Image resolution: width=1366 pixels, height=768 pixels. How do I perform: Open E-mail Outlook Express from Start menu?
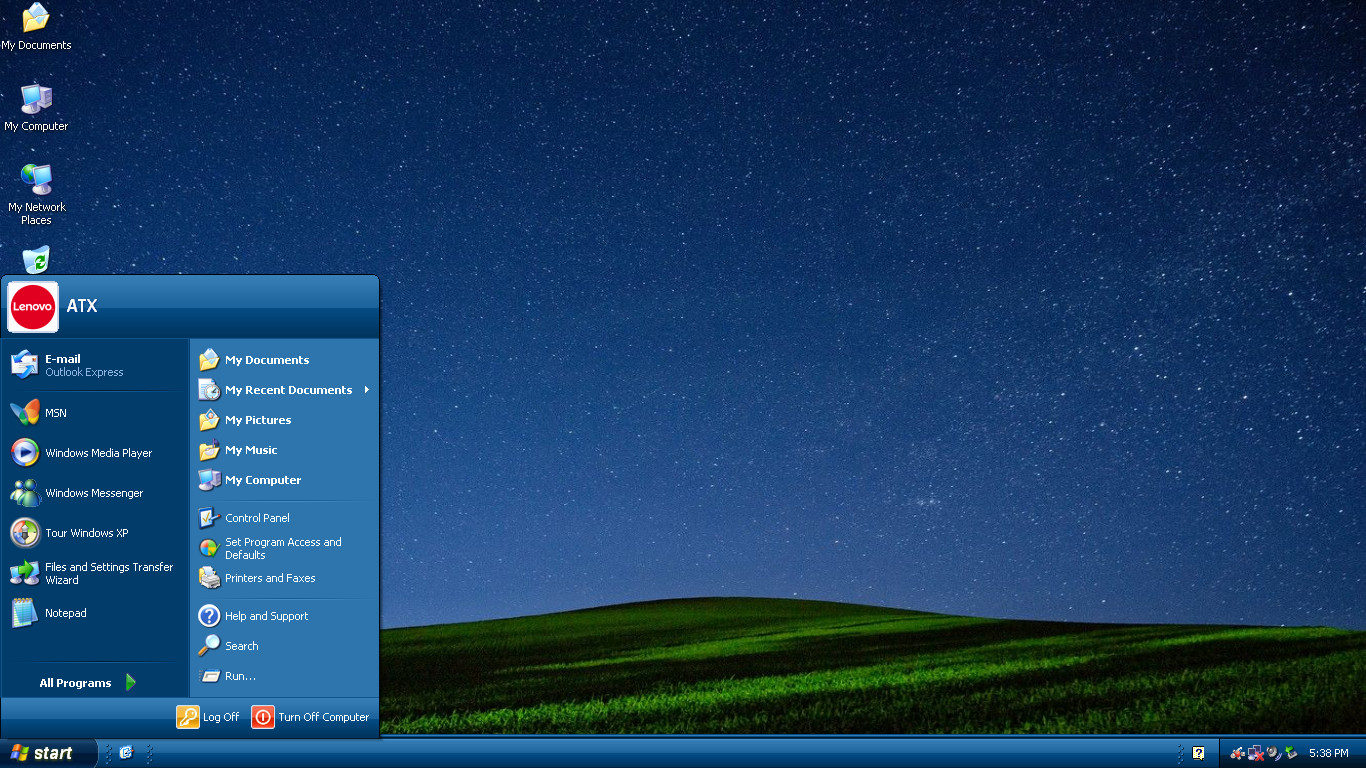coord(95,365)
